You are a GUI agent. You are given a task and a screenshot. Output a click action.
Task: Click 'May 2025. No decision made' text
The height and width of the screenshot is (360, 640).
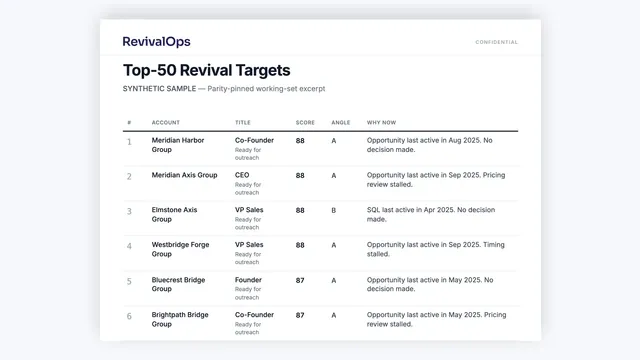(430, 284)
